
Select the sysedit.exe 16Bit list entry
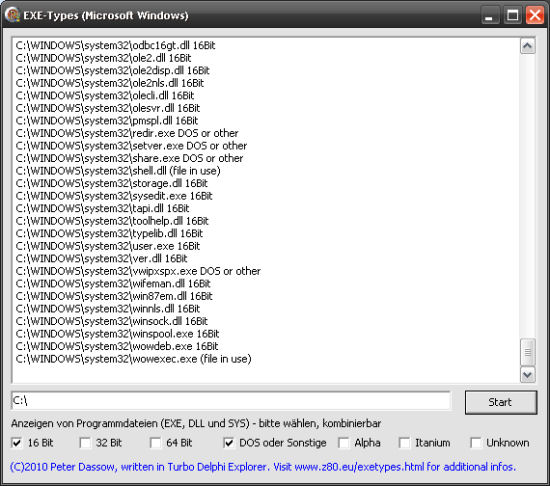point(114,196)
